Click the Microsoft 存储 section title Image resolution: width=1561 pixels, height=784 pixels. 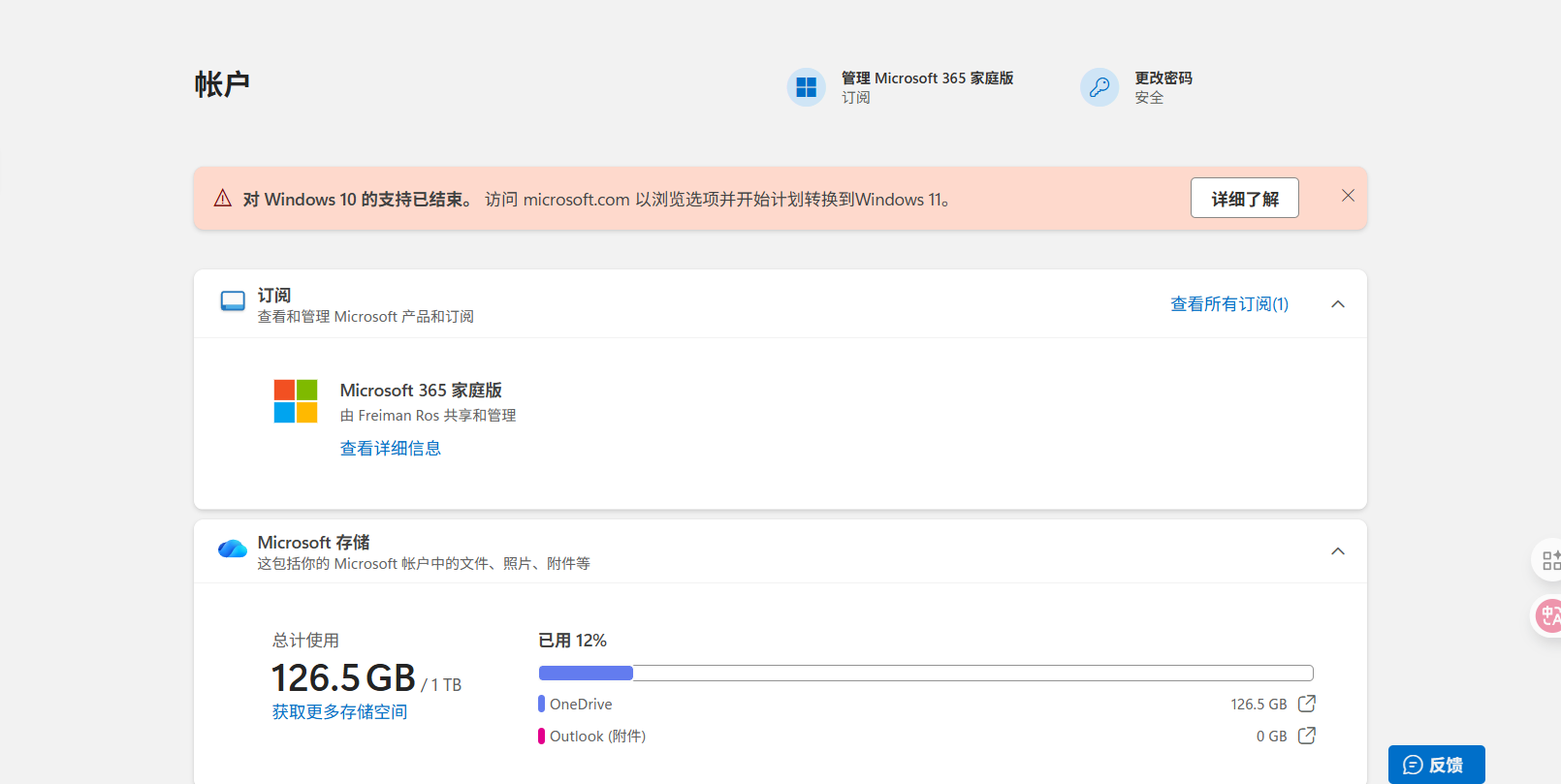(x=313, y=542)
